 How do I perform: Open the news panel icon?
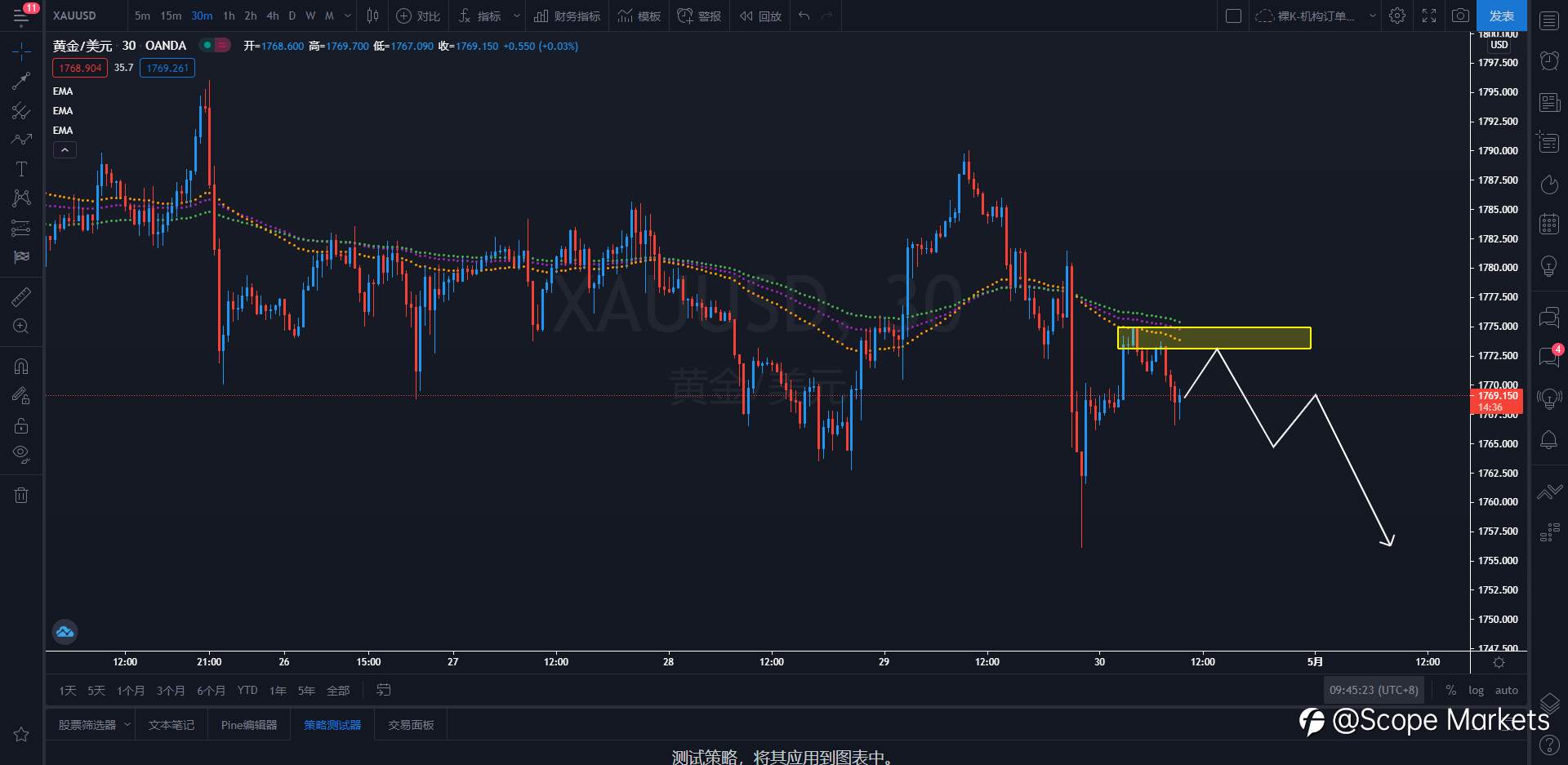click(1549, 102)
